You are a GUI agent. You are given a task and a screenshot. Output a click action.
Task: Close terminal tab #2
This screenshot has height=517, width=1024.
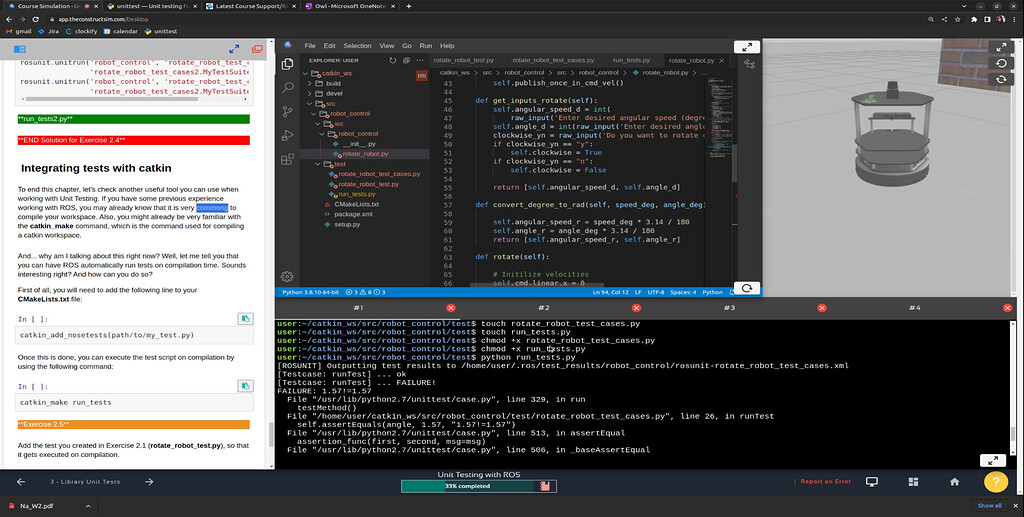pos(636,307)
